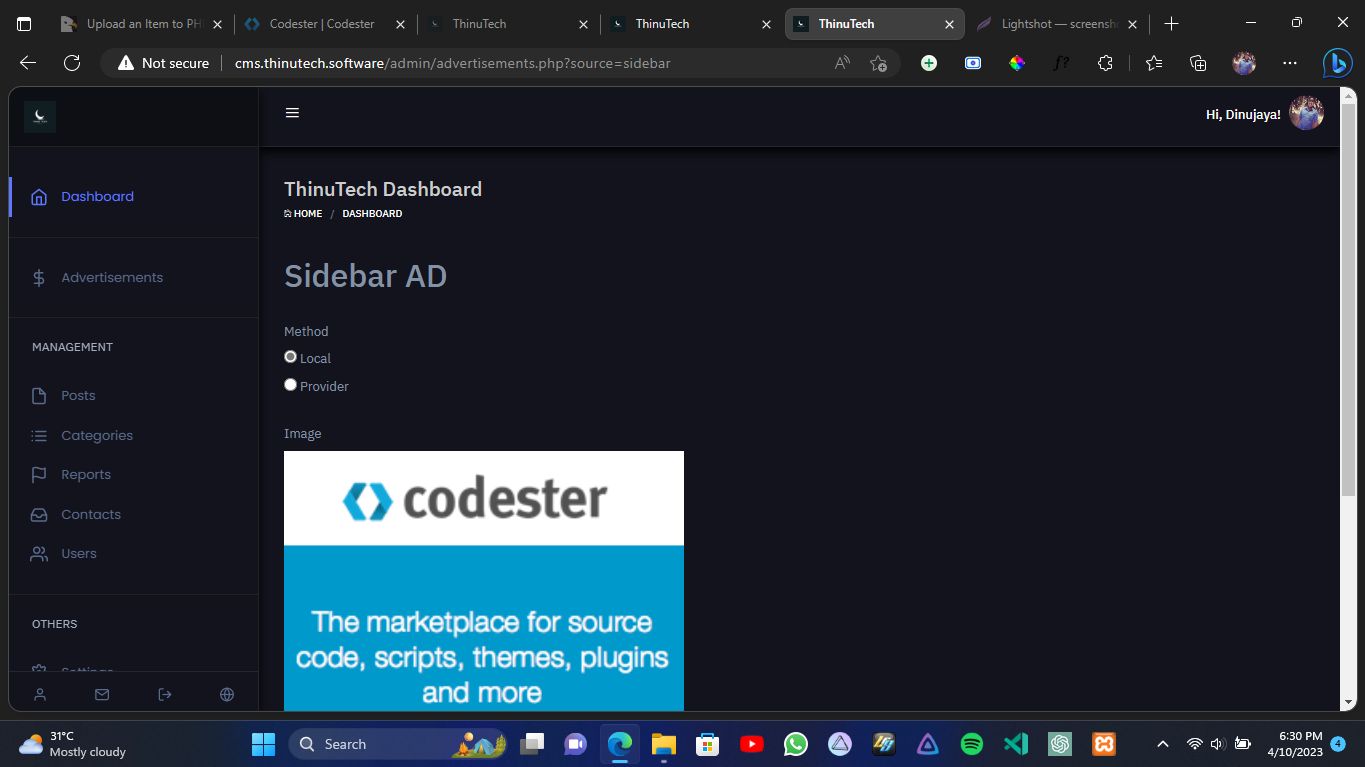The image size is (1365, 767).
Task: Close the Codester tab
Action: [x=400, y=24]
